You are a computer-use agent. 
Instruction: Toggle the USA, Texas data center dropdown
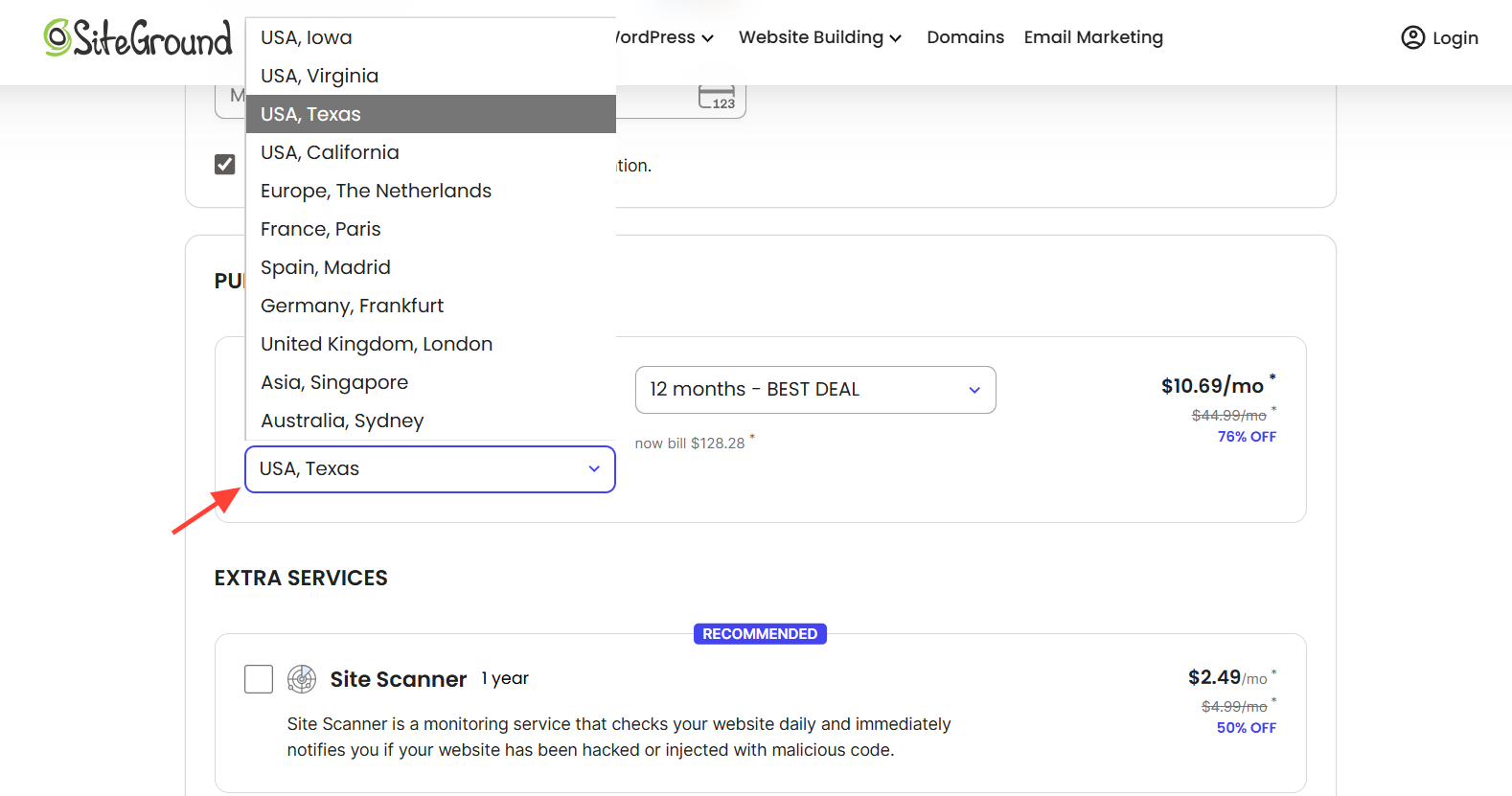430,469
